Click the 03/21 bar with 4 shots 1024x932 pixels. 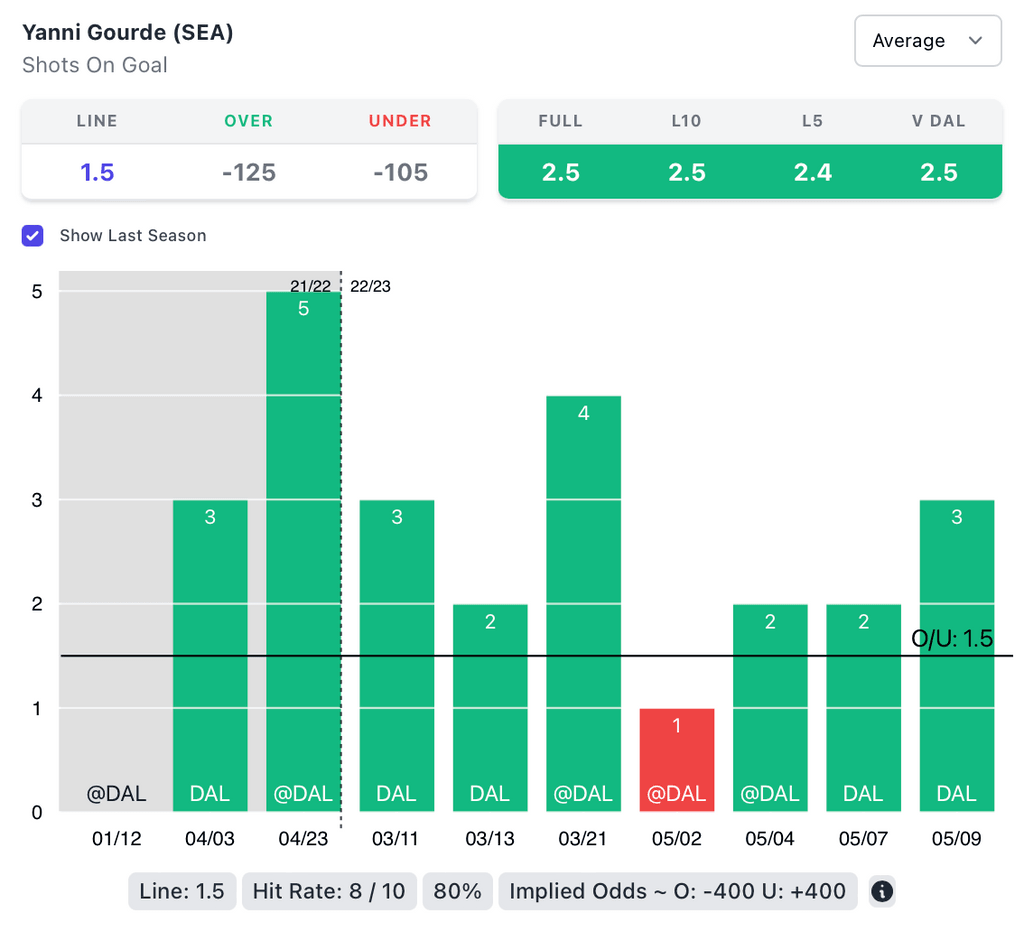583,603
